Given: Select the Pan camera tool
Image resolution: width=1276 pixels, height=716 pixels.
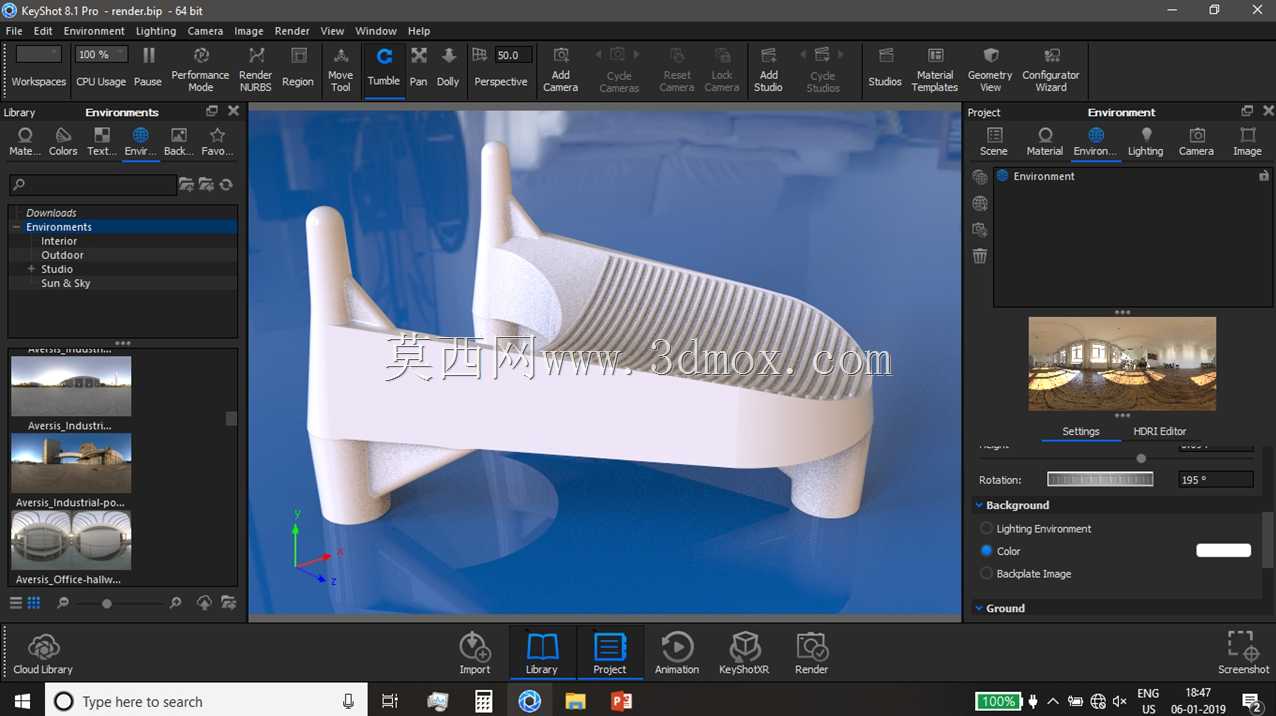Looking at the screenshot, I should (x=418, y=68).
